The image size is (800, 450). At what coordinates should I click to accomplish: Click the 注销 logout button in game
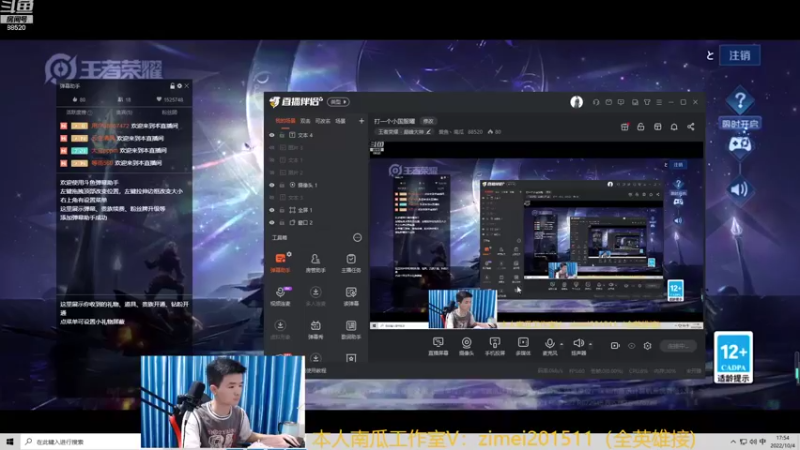coord(739,55)
